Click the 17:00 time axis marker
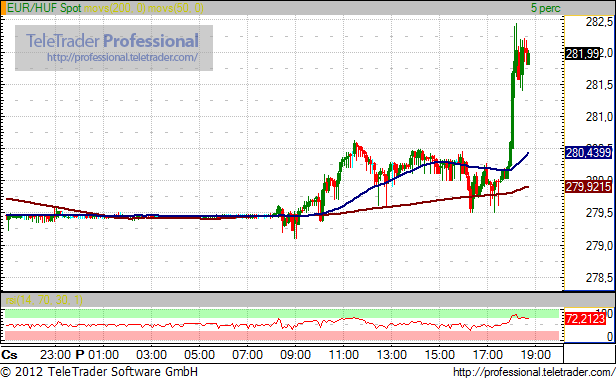Image resolution: width=616 pixels, height=381 pixels. (488, 355)
